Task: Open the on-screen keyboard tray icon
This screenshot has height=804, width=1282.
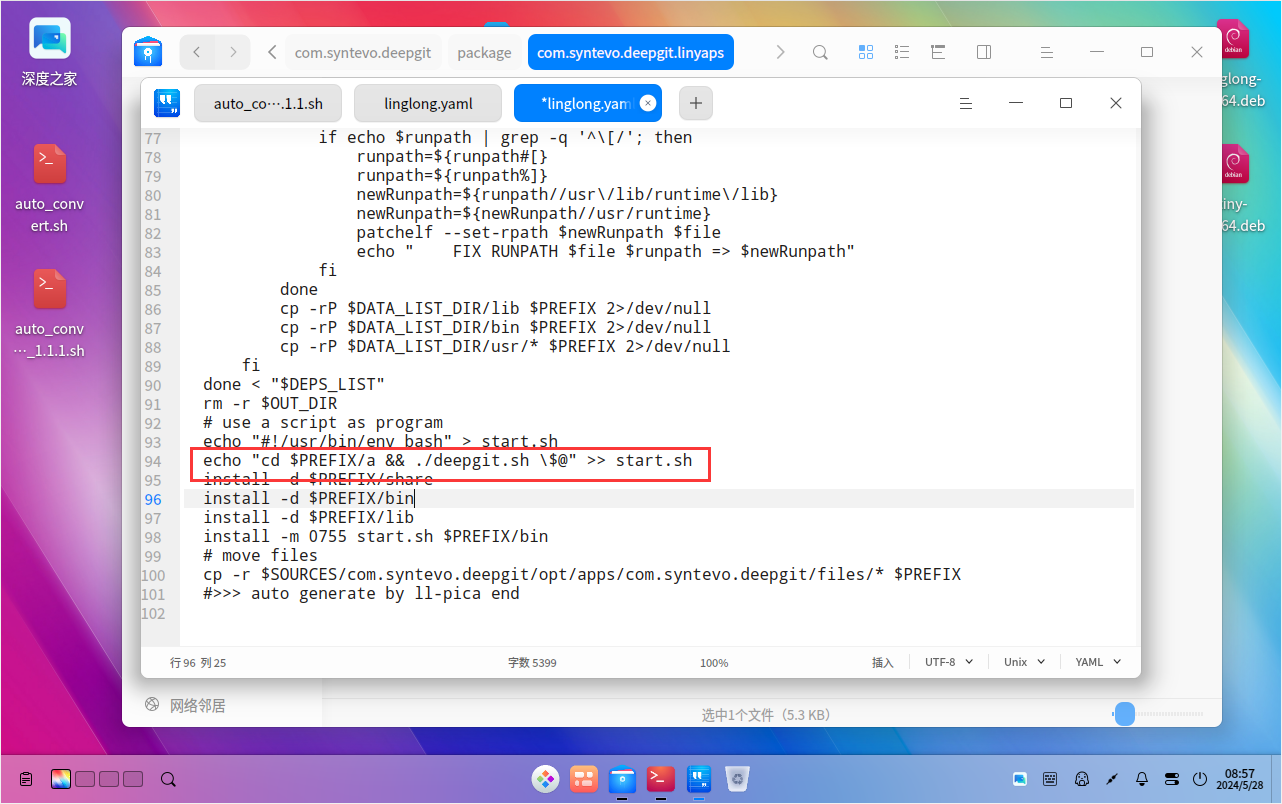Action: tap(1050, 779)
